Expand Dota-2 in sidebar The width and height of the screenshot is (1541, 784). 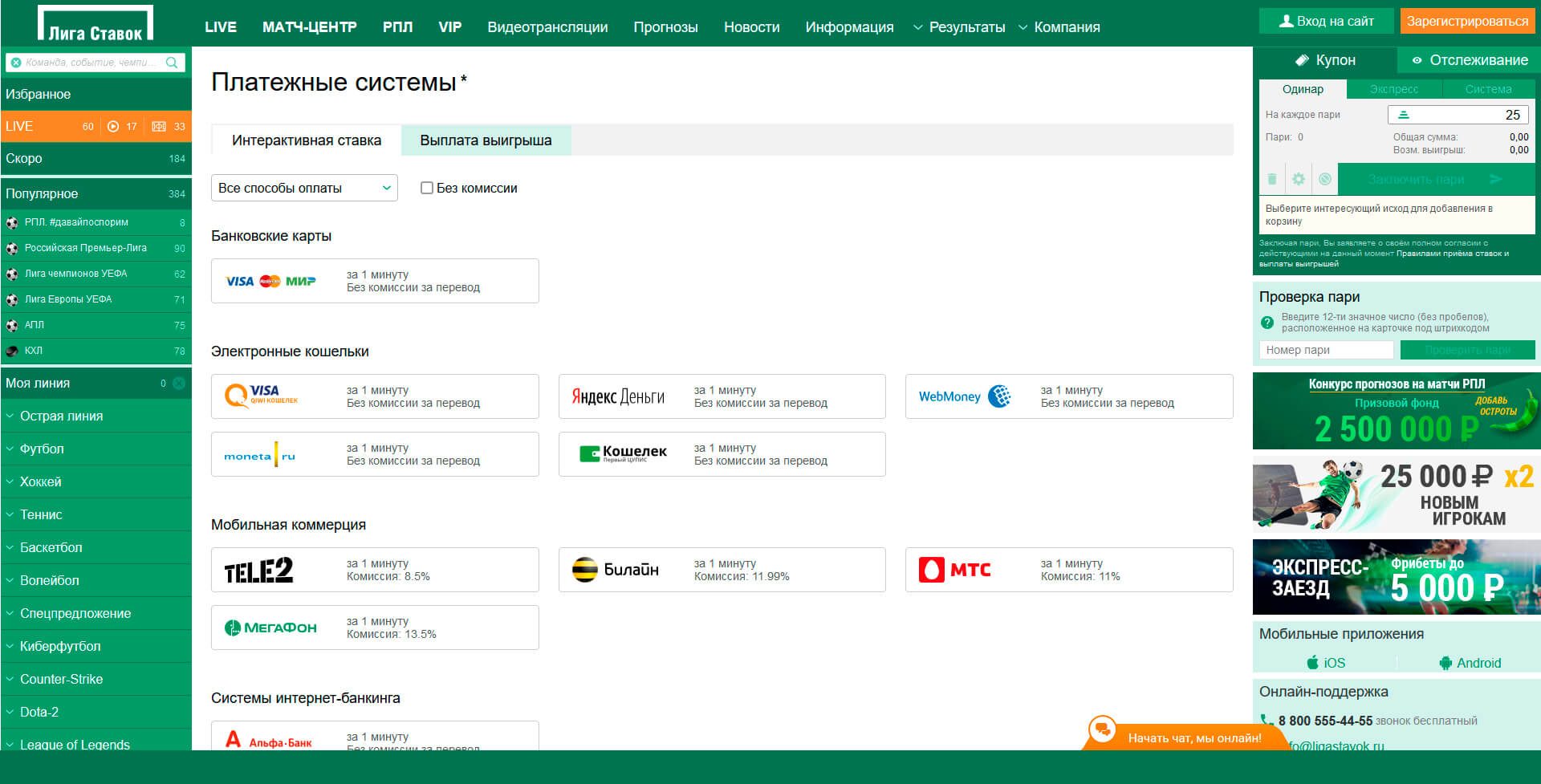96,712
